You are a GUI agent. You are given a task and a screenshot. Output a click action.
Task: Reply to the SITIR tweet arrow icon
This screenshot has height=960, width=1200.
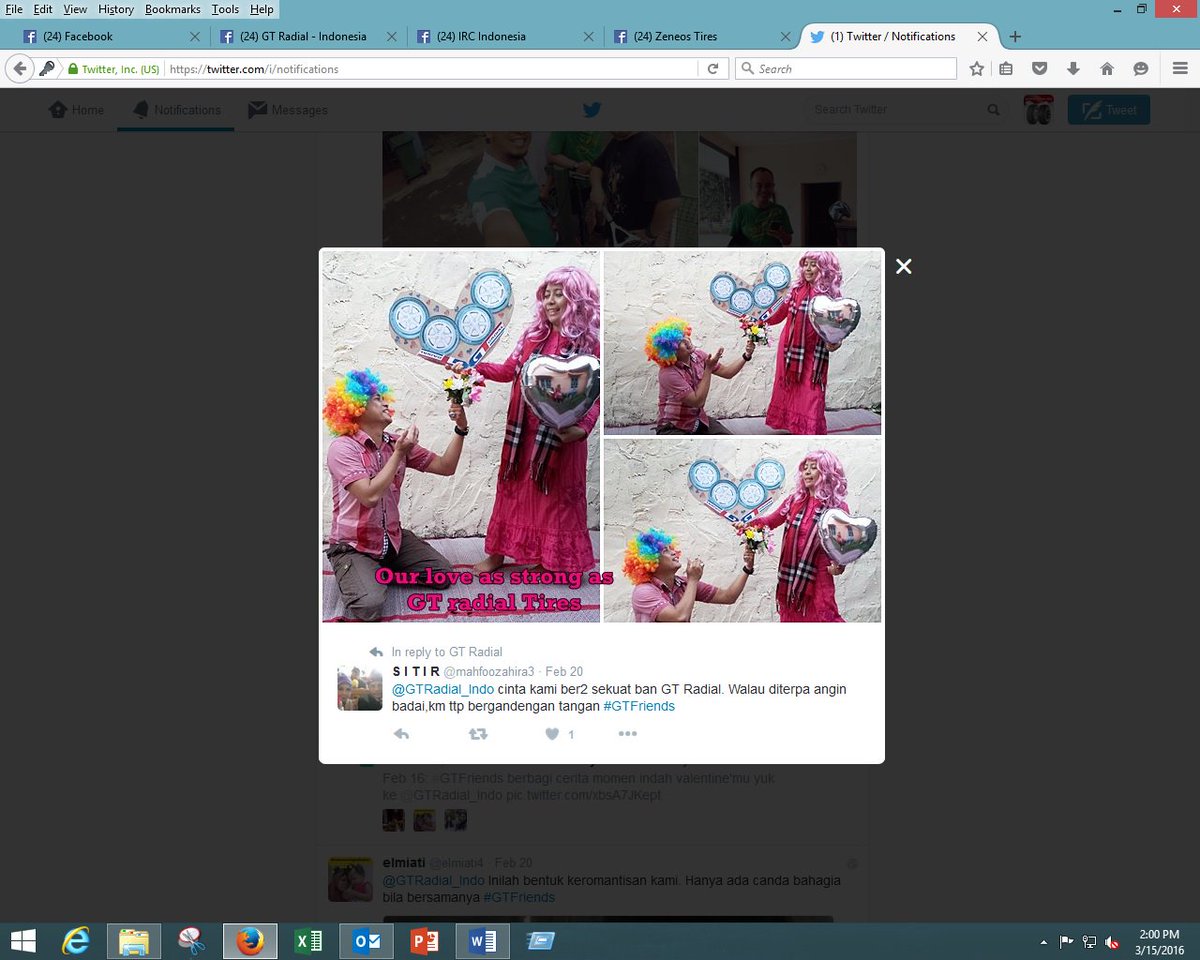pyautogui.click(x=401, y=734)
